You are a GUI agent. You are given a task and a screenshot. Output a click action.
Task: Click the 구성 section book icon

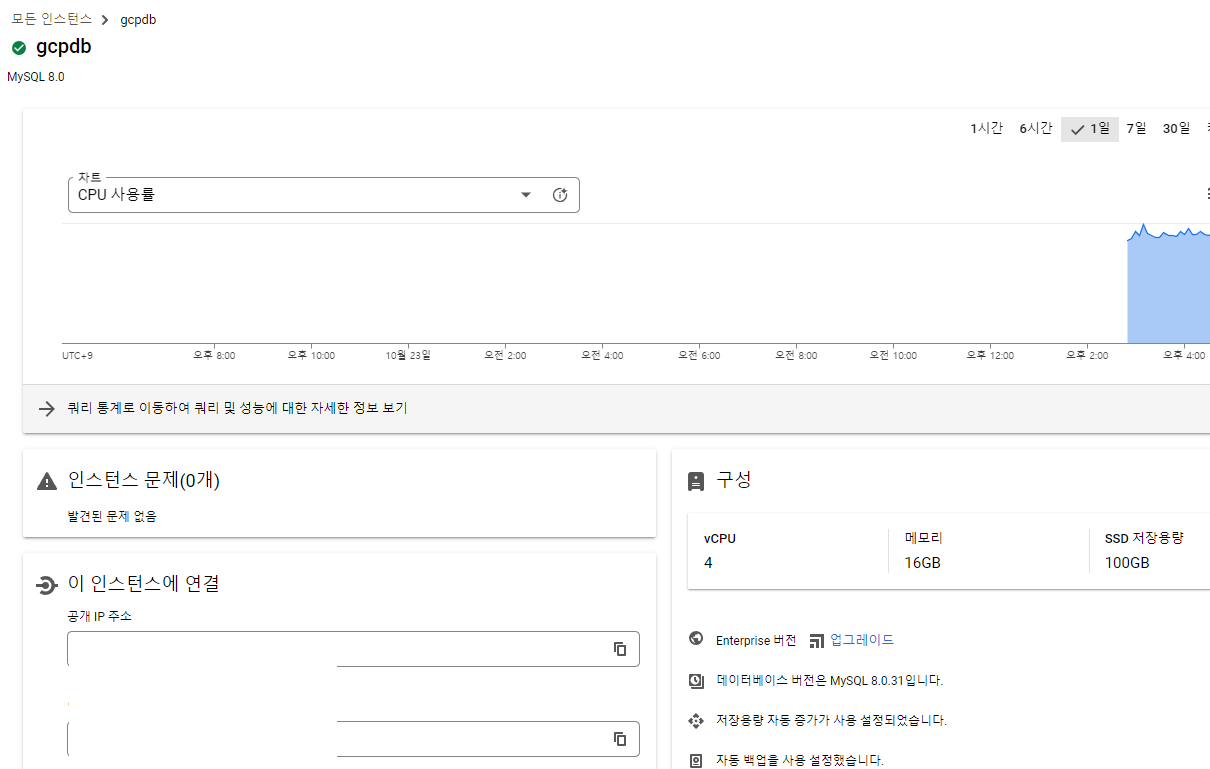point(696,481)
